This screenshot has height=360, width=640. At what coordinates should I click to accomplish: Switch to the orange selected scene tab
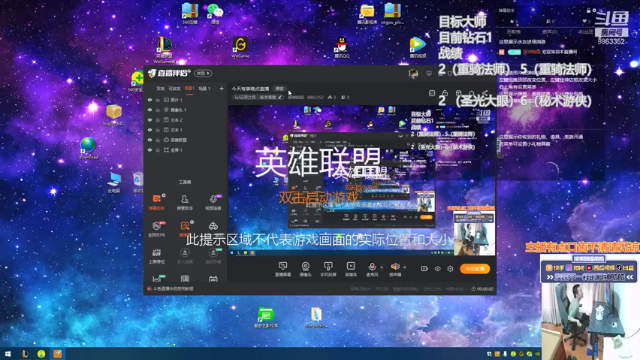pyautogui.click(x=189, y=88)
